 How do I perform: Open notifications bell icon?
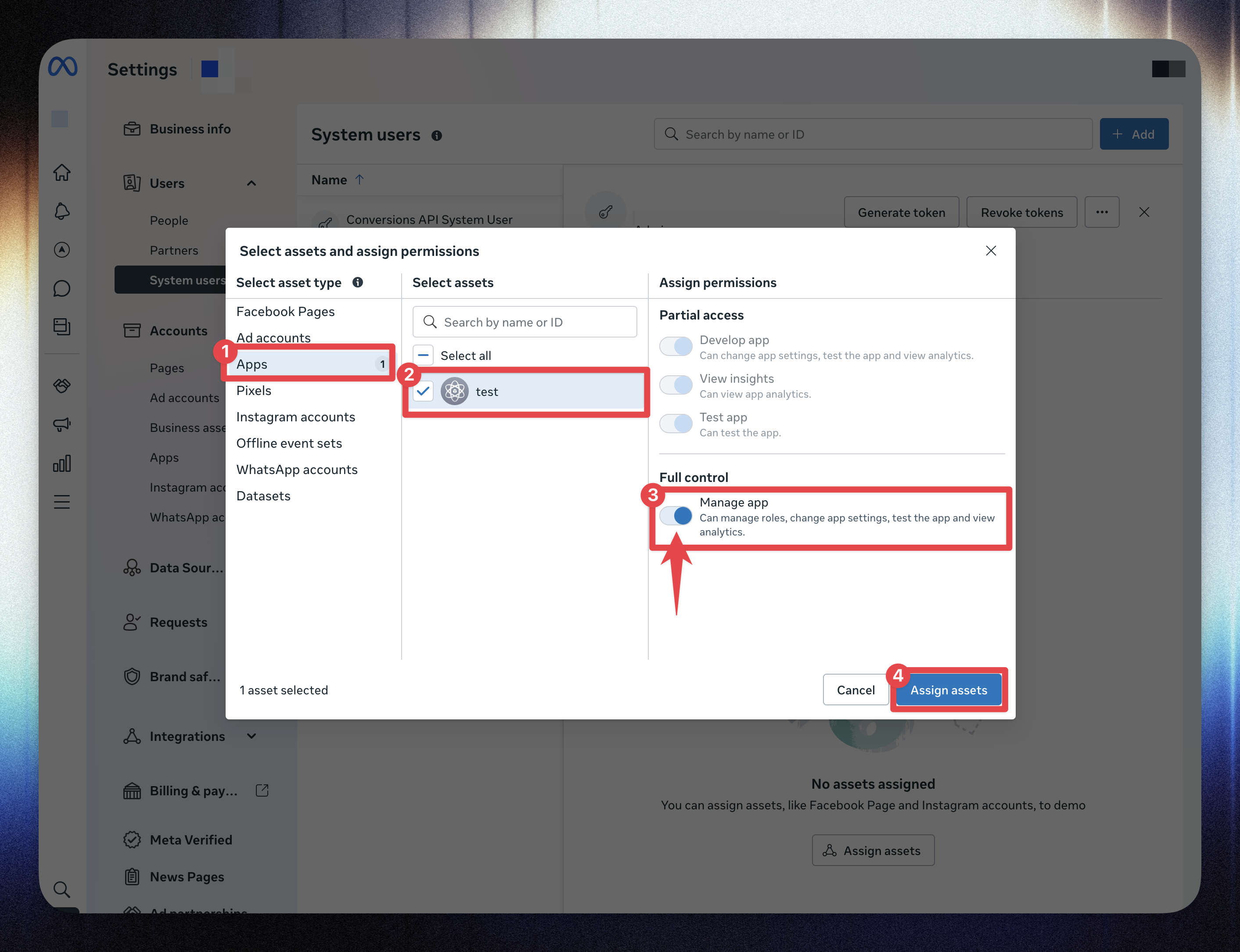[62, 212]
